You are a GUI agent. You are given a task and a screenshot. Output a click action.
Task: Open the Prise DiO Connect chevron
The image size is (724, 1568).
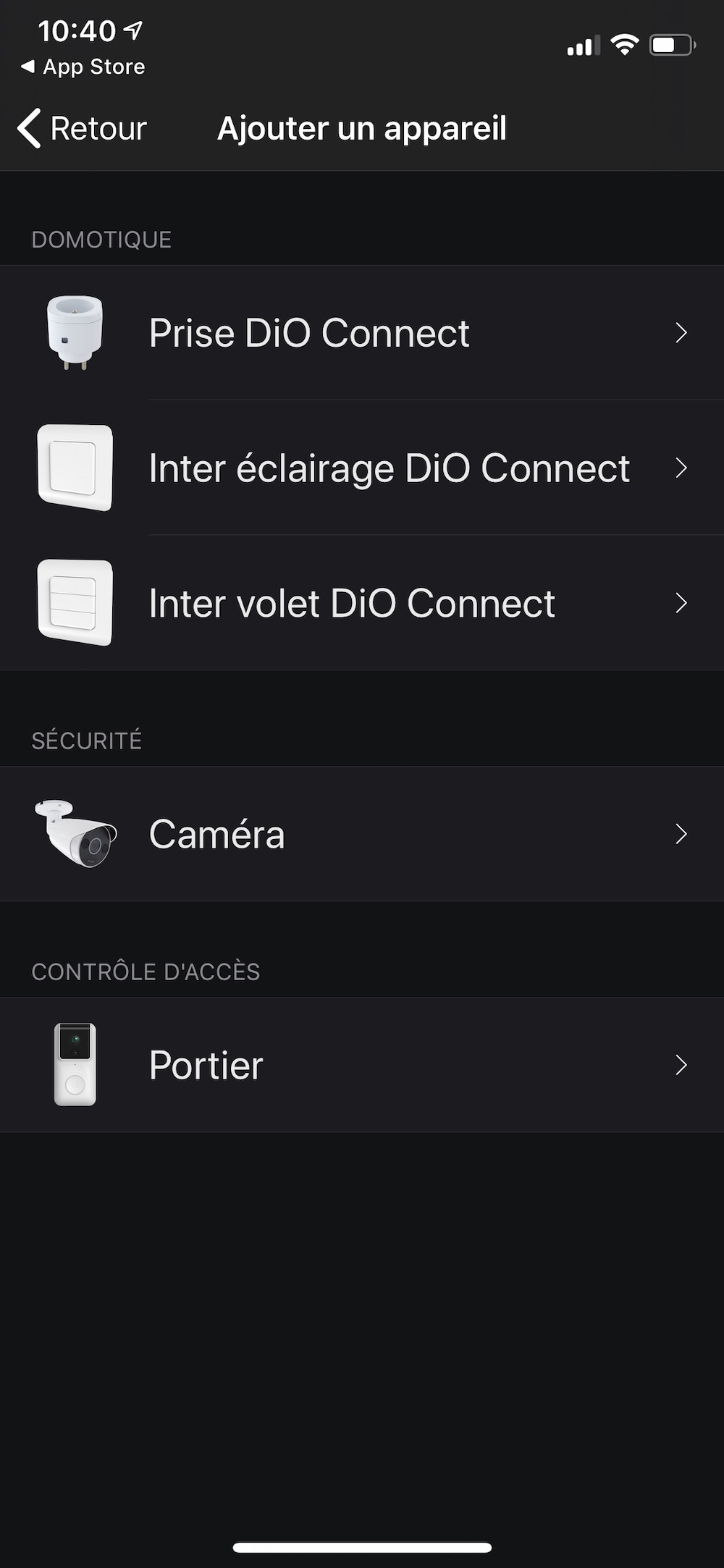coord(681,333)
